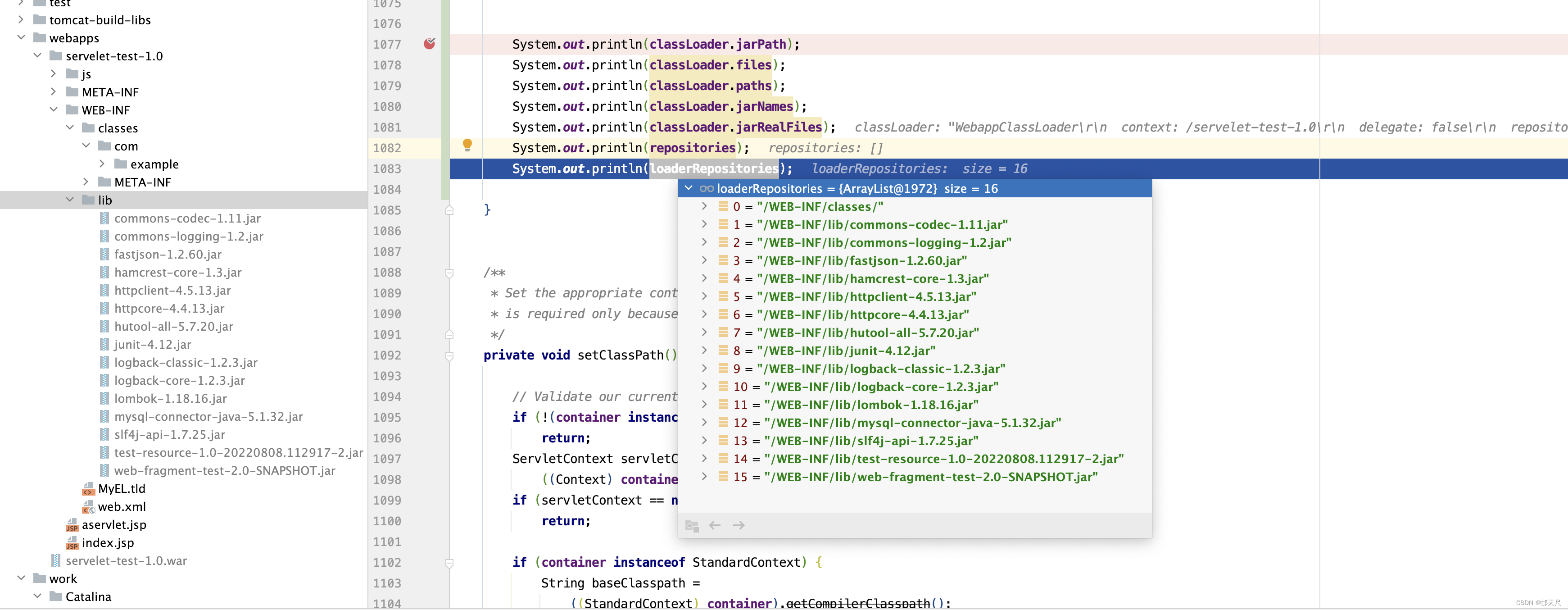Collapse the loaderRepositories root node

tap(689, 188)
